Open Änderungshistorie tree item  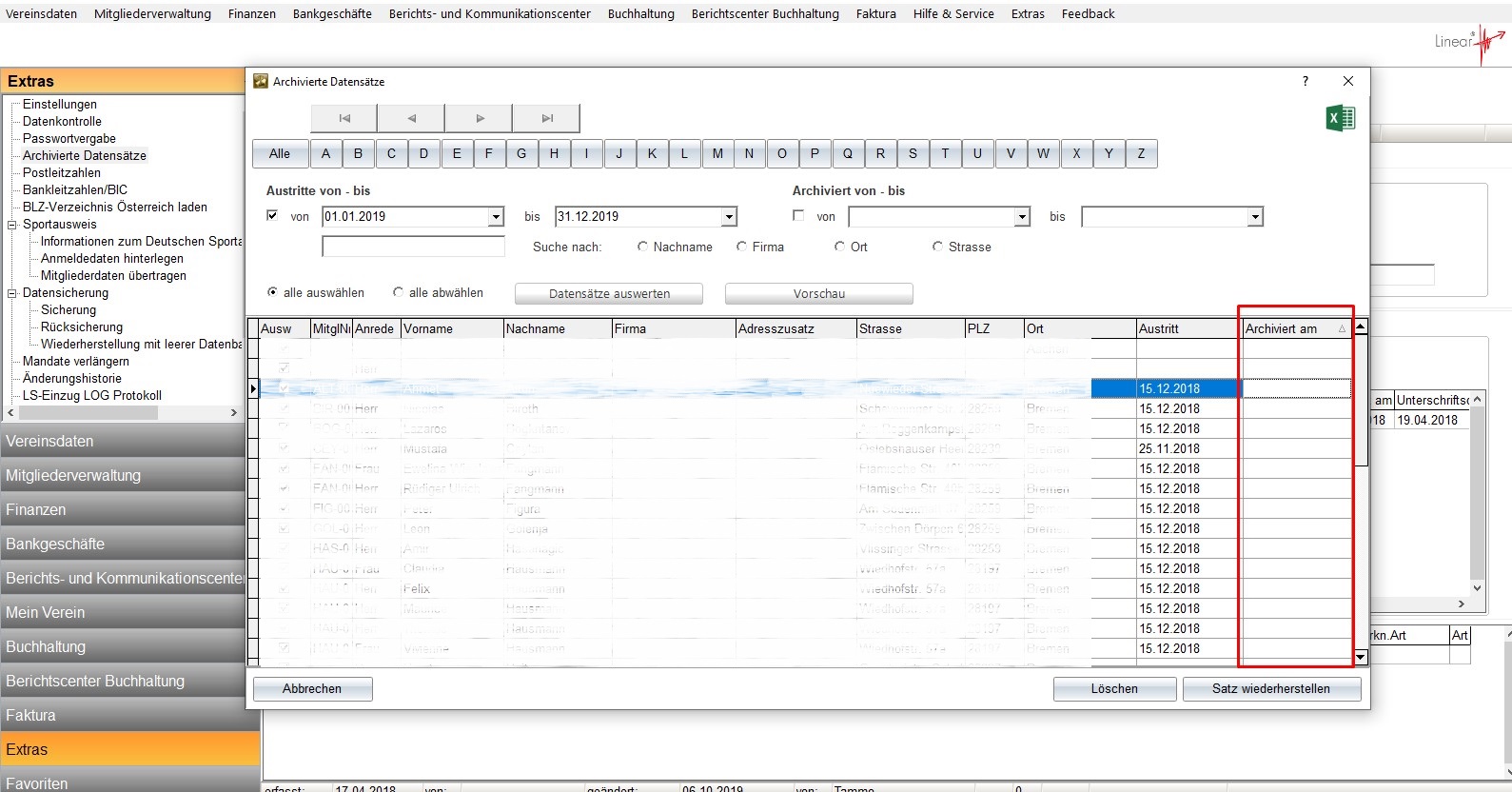(72, 378)
